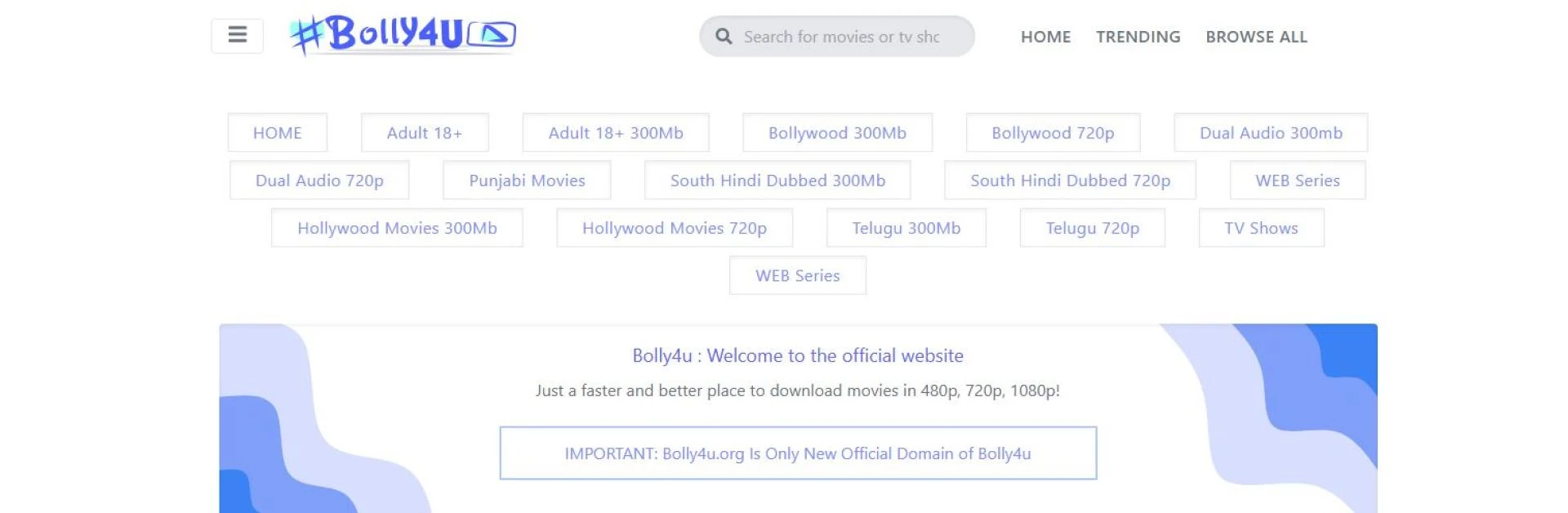
Task: Open TRENDING in top navigation
Action: pyautogui.click(x=1138, y=37)
